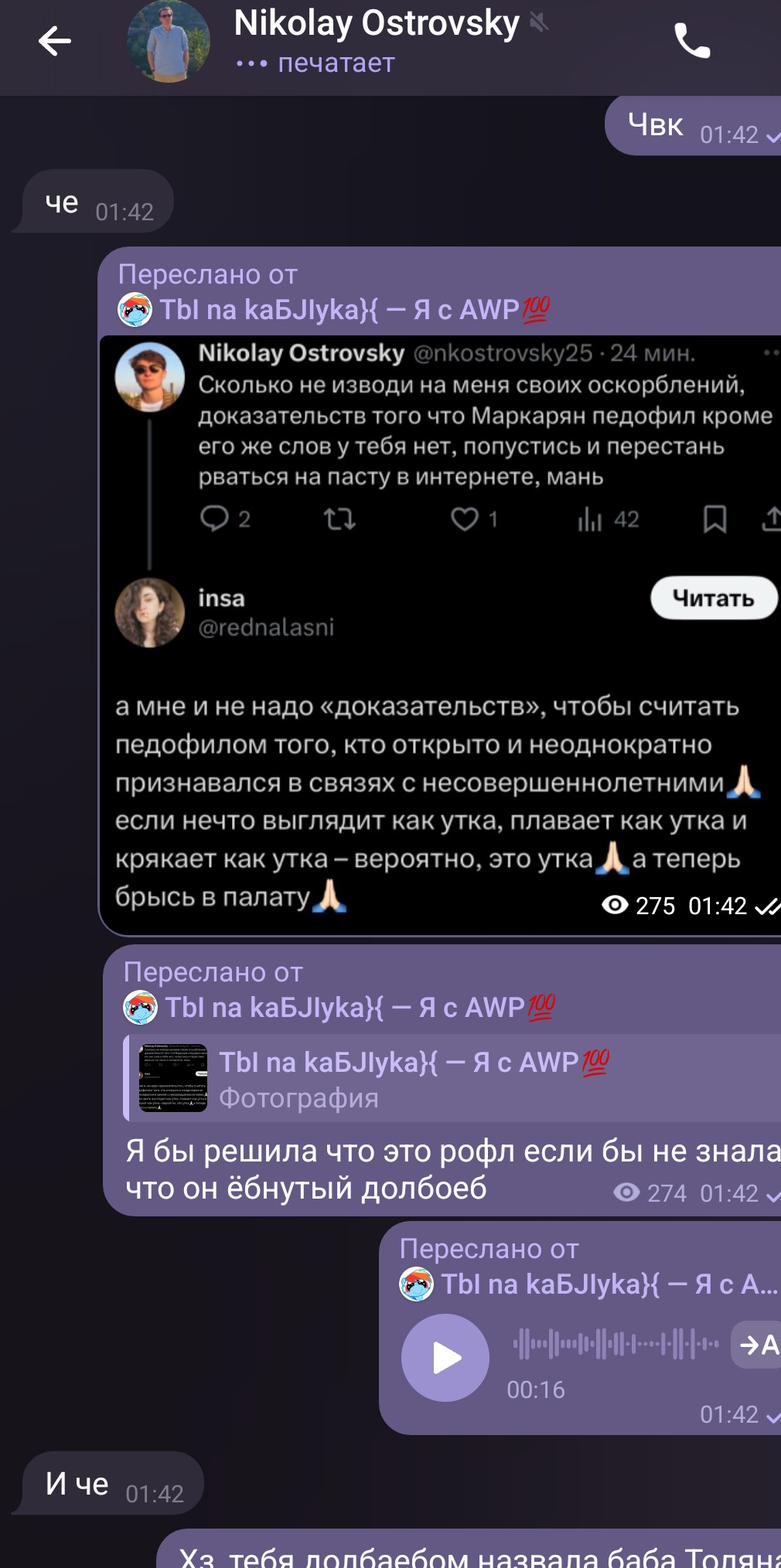The image size is (781, 1568).
Task: Click the Читать button next to insa
Action: click(714, 597)
